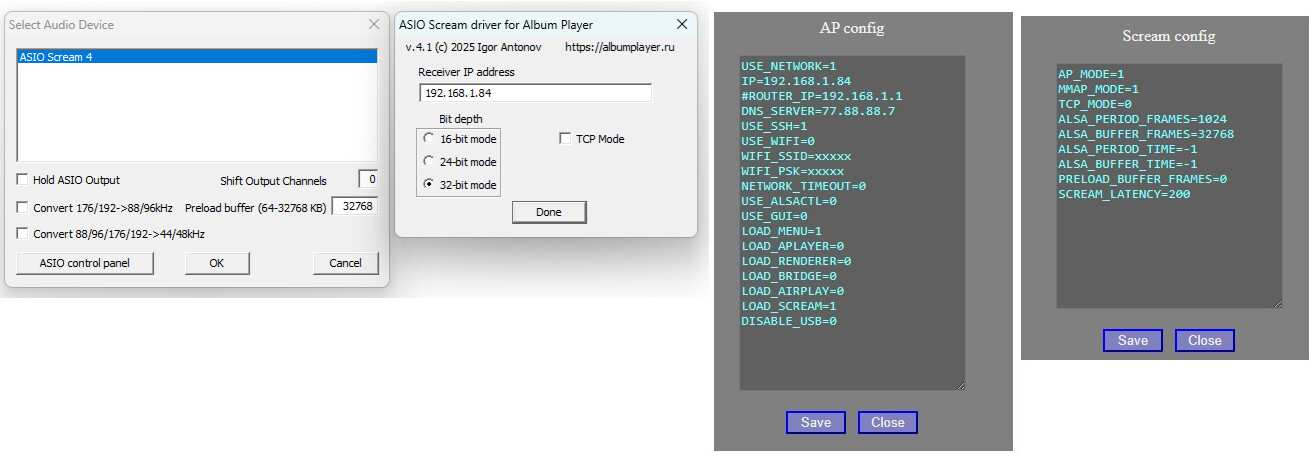Viewport: 1316px width, 463px height.
Task: Toggle Convert 88/96/176/192->44/48kHz checkbox
Action: (22, 234)
